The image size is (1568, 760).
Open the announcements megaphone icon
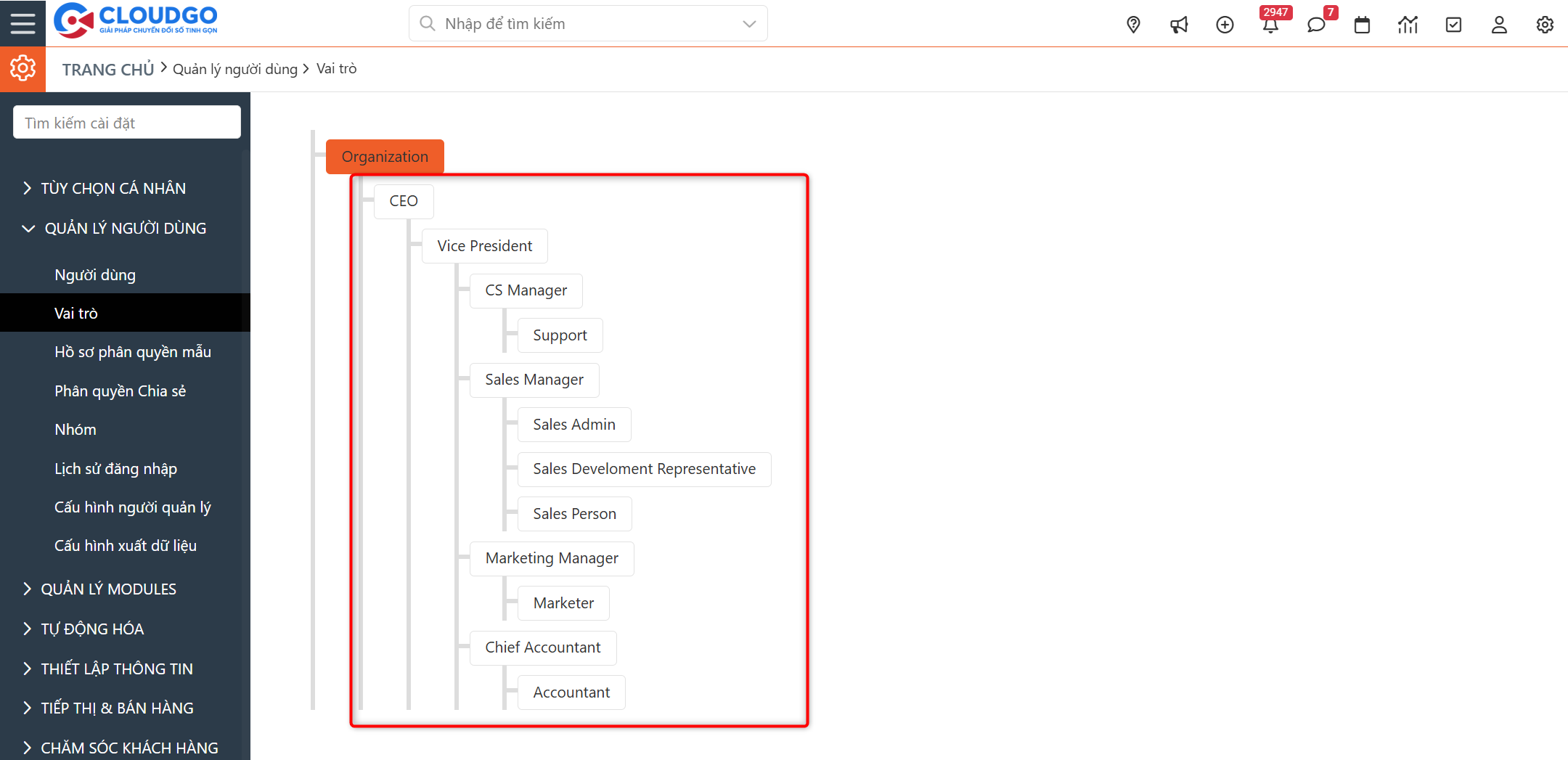pyautogui.click(x=1179, y=24)
